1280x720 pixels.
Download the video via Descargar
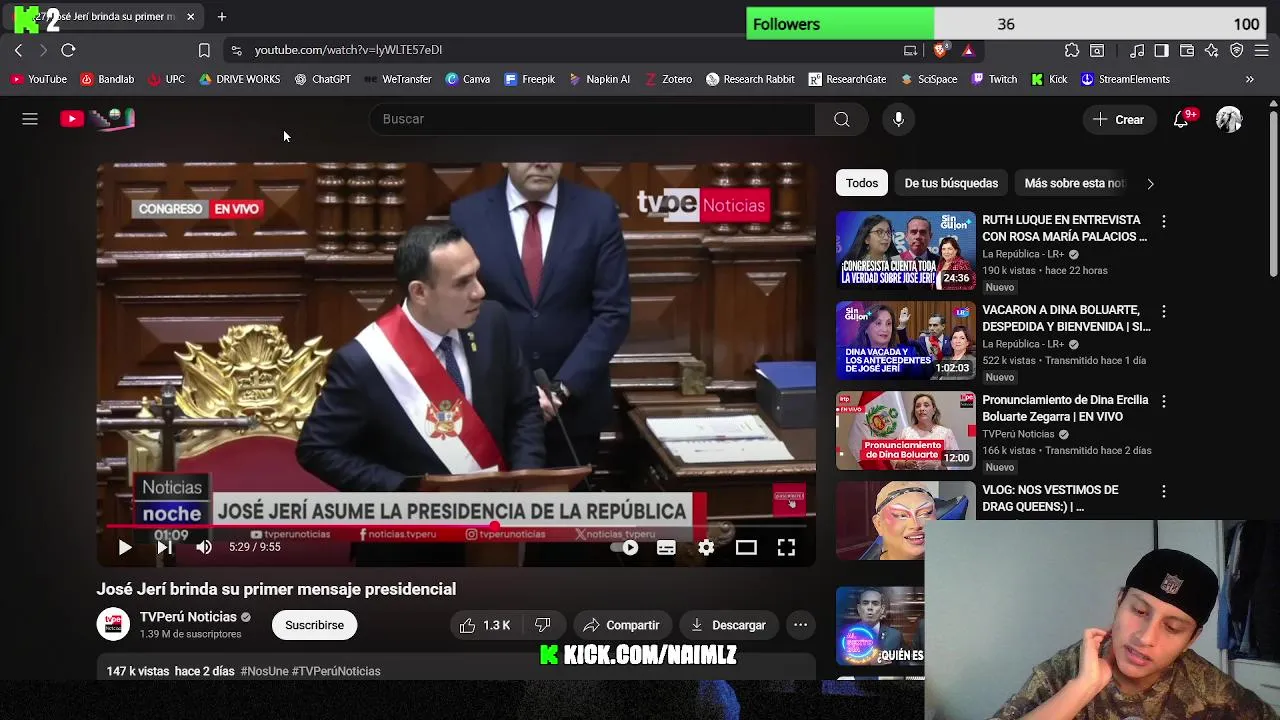pyautogui.click(x=728, y=625)
